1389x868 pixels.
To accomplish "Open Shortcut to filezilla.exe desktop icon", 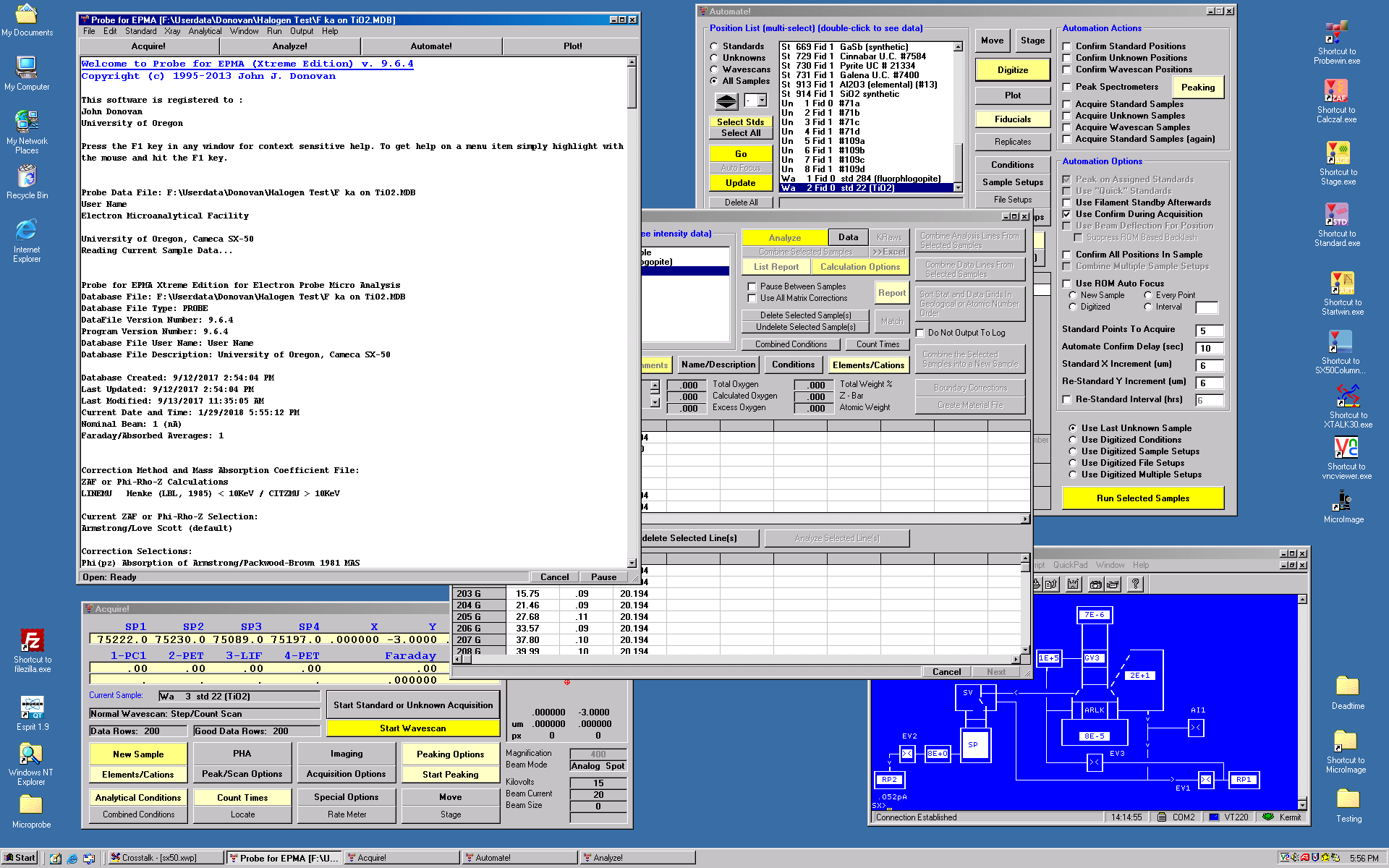I will pyautogui.click(x=33, y=641).
